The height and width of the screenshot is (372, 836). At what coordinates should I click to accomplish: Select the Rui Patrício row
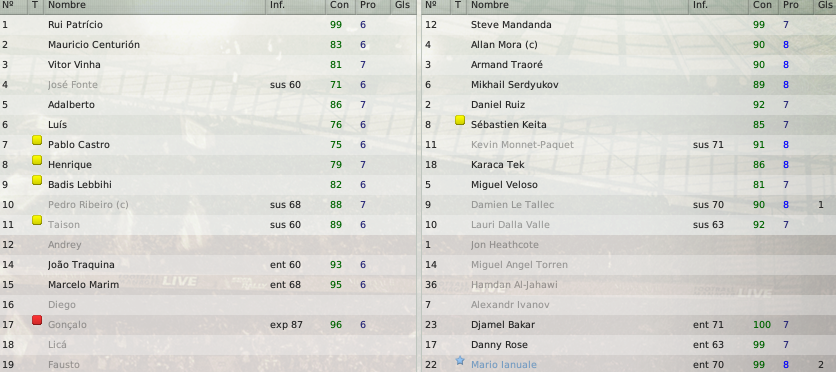click(207, 25)
